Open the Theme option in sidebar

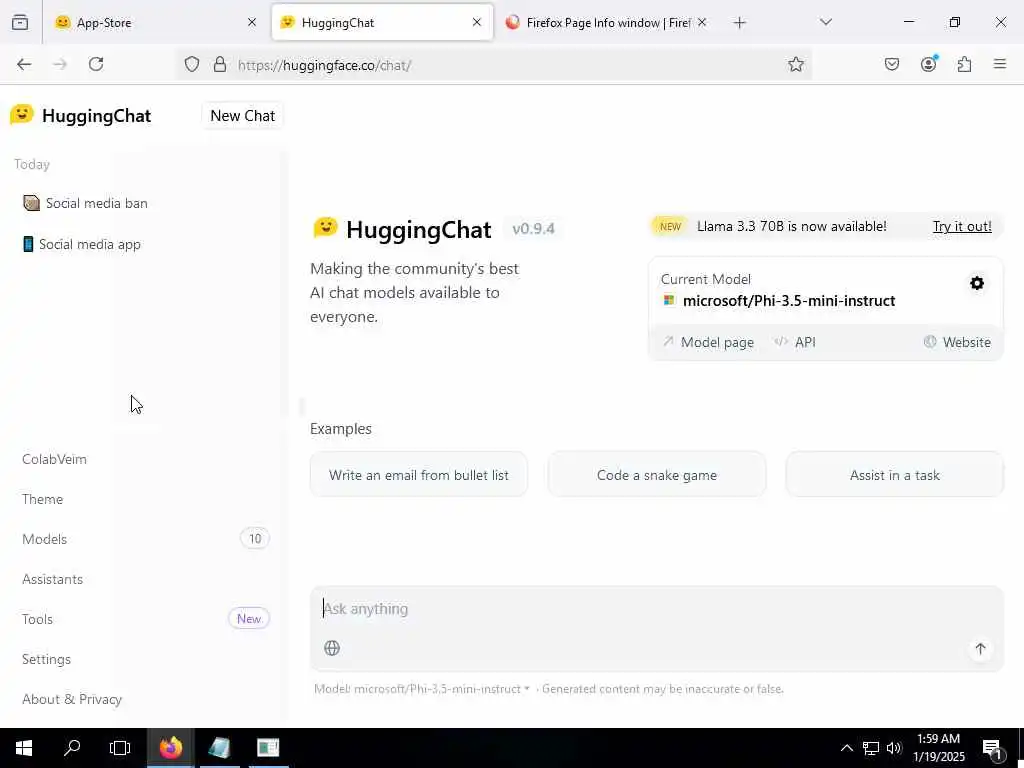click(x=42, y=499)
